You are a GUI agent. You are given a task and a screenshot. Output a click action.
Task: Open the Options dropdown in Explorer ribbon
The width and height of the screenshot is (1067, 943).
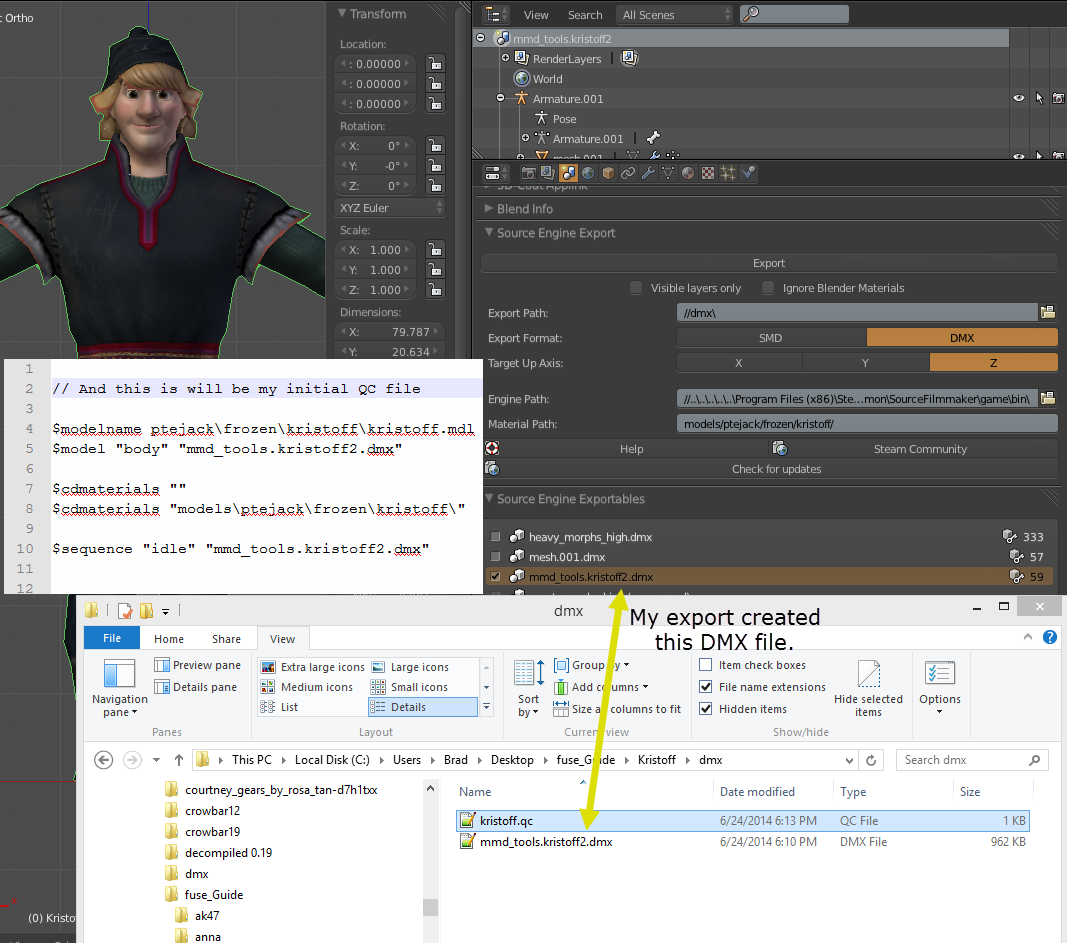click(940, 686)
